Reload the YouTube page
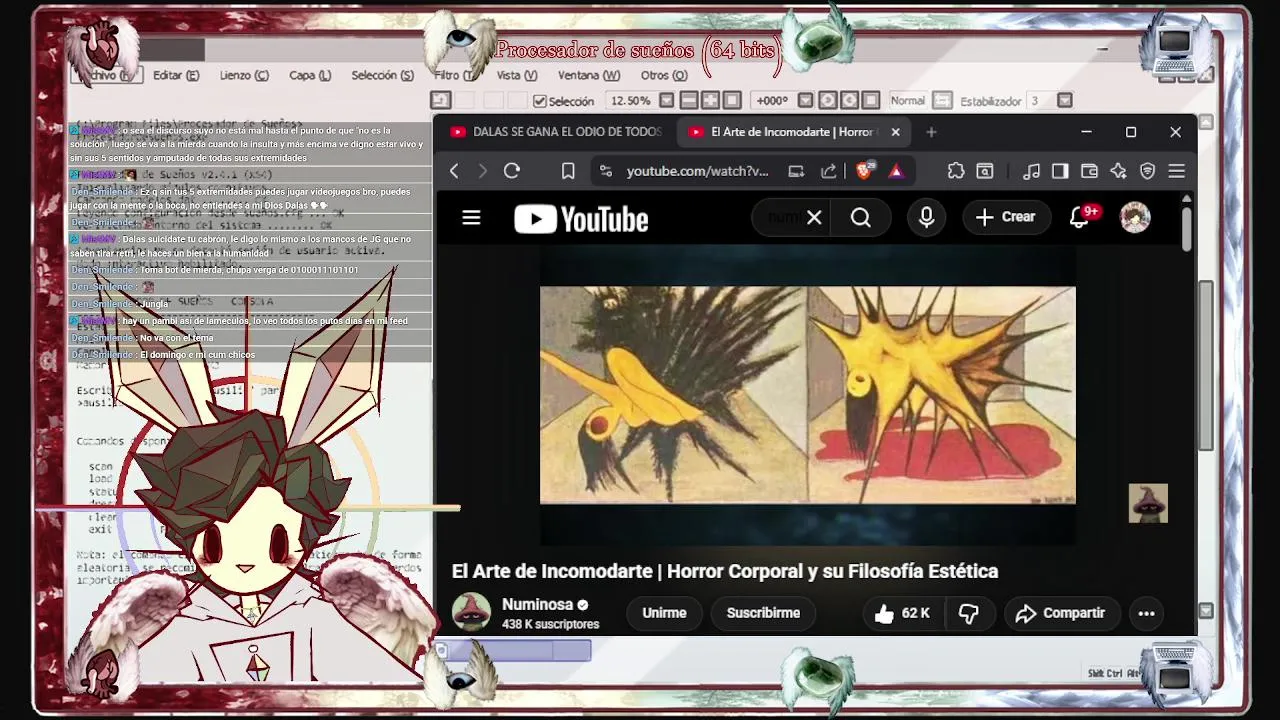The width and height of the screenshot is (1280, 720). click(x=512, y=171)
